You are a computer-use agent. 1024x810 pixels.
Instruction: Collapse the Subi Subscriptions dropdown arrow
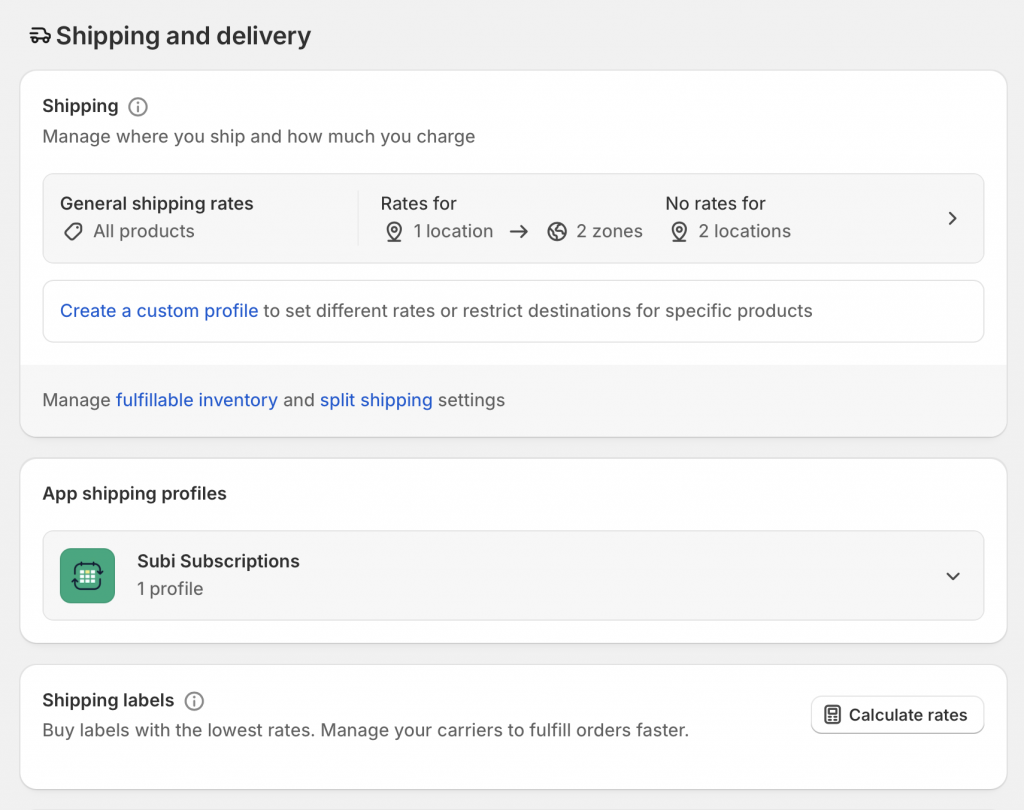(953, 576)
